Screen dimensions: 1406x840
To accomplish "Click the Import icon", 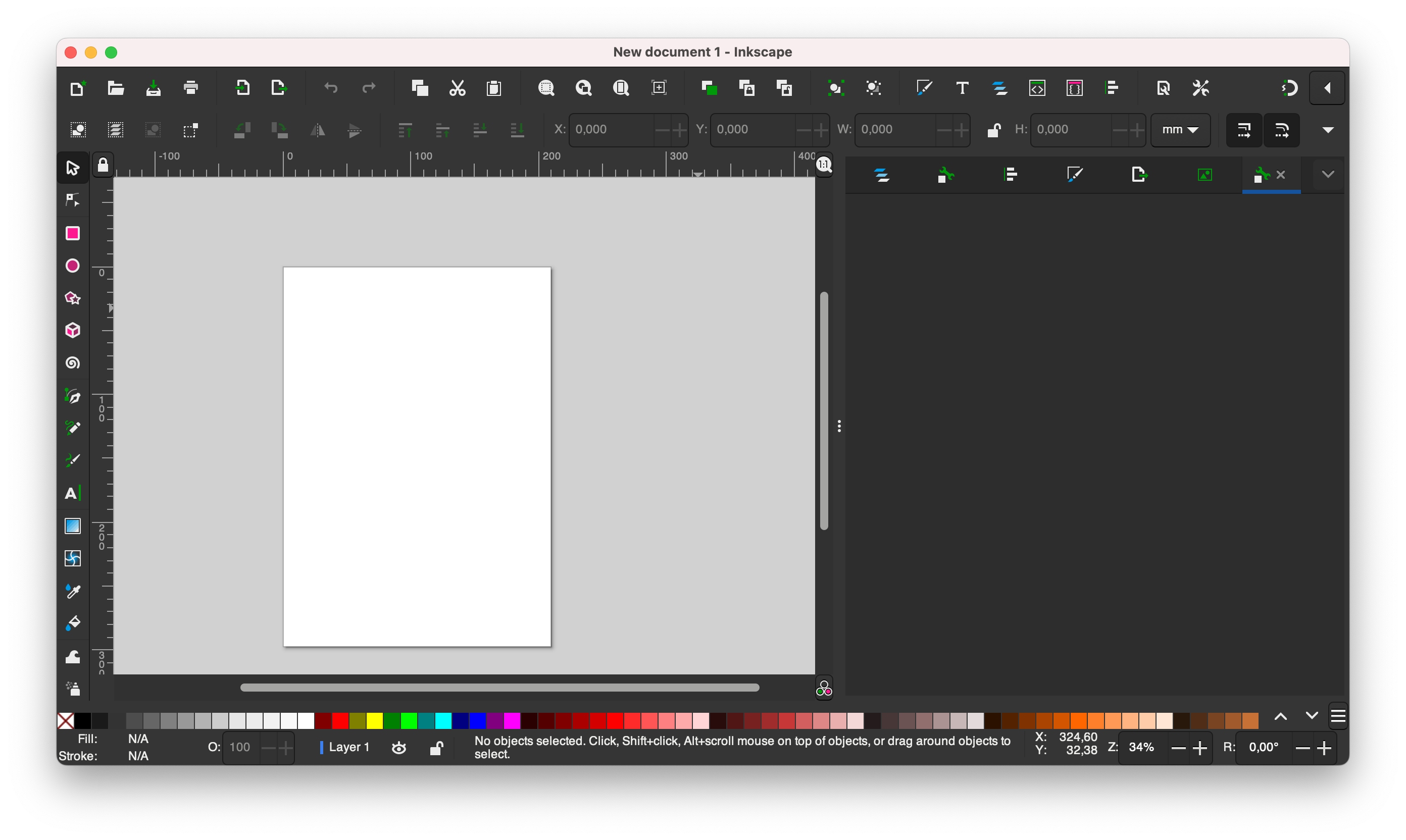I will tap(242, 88).
